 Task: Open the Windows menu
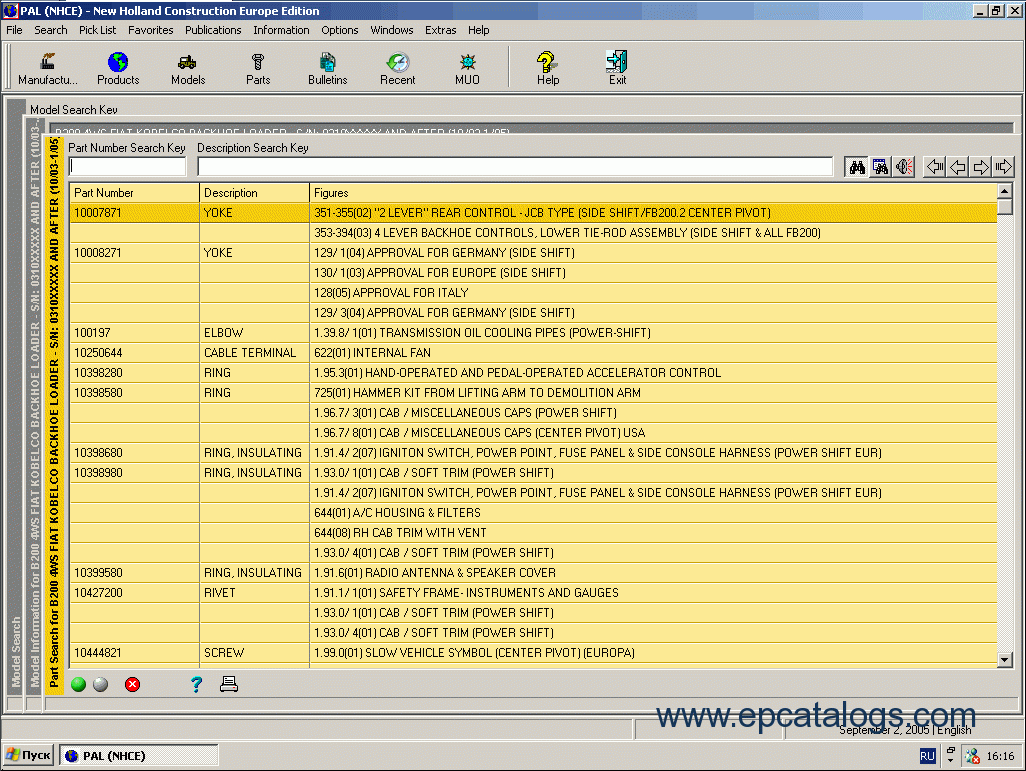(x=391, y=30)
